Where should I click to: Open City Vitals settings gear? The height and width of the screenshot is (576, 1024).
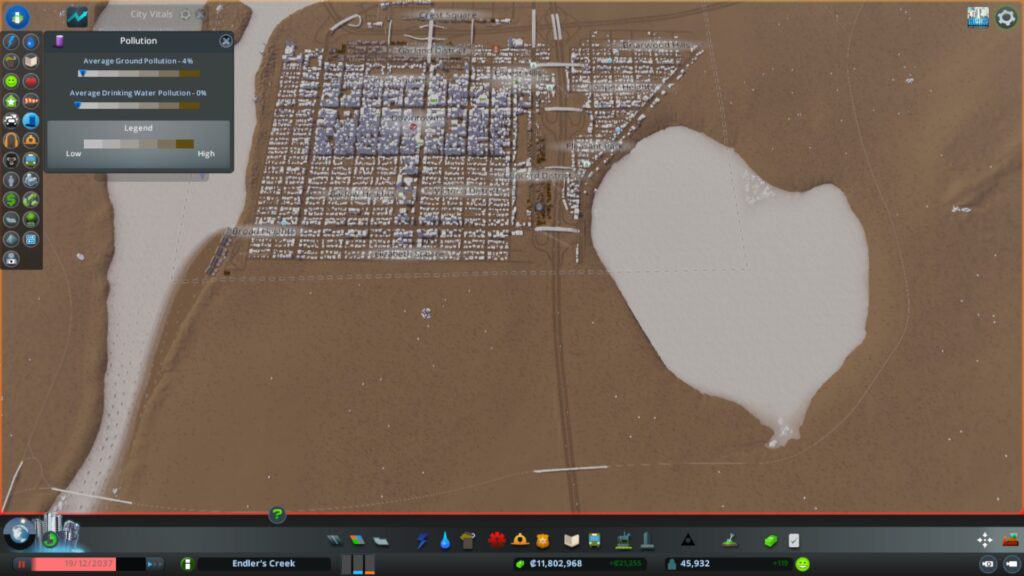185,14
